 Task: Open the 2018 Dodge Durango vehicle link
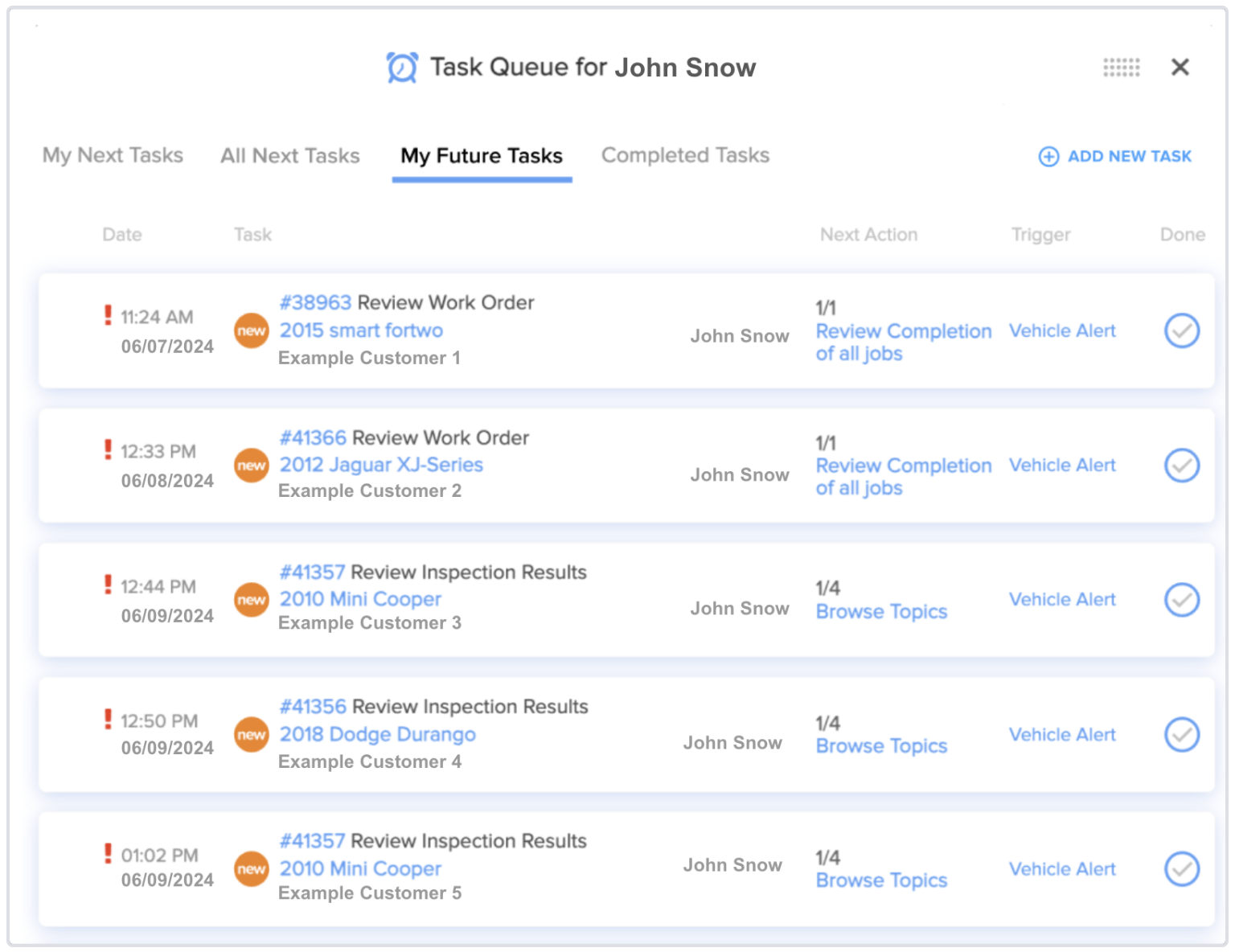click(x=377, y=734)
